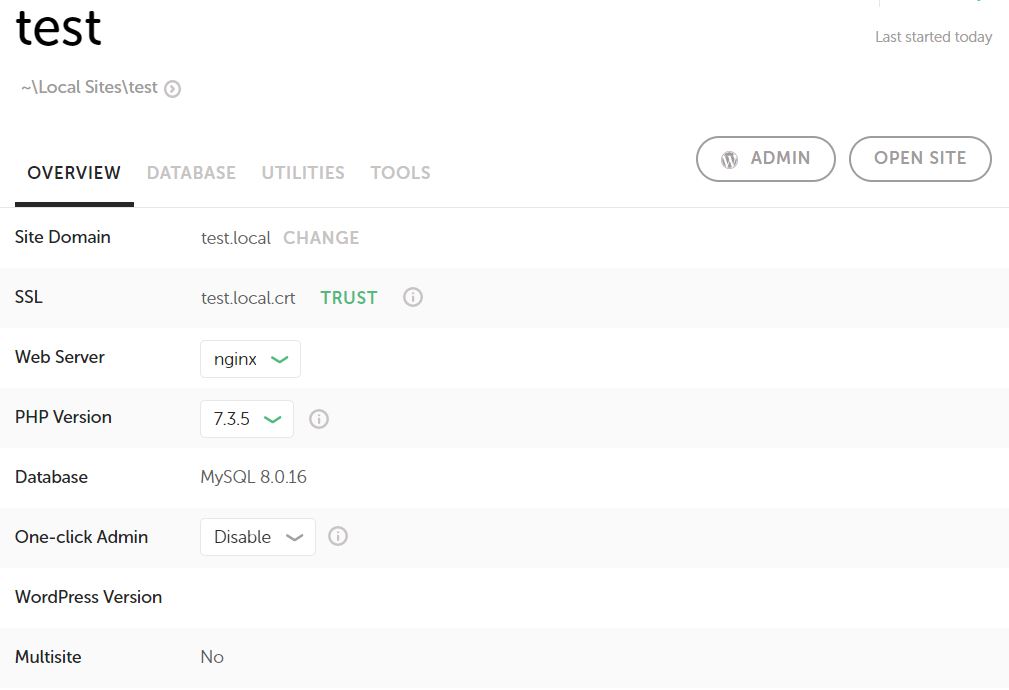
Task: Click the Site Domain row label
Action: tap(62, 237)
